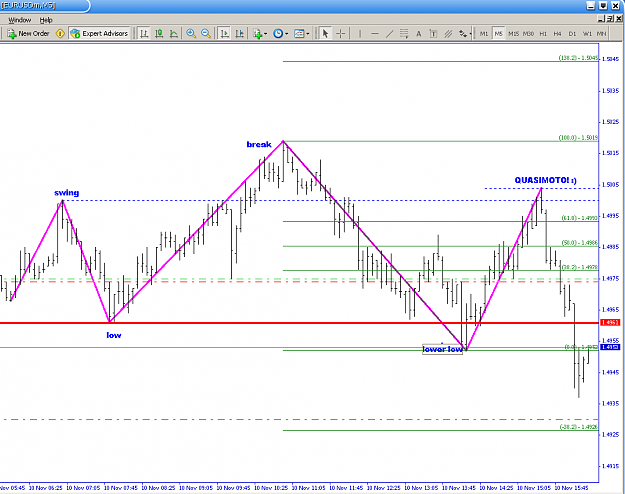
Task: Switch timeframe to H1
Action: pos(543,33)
